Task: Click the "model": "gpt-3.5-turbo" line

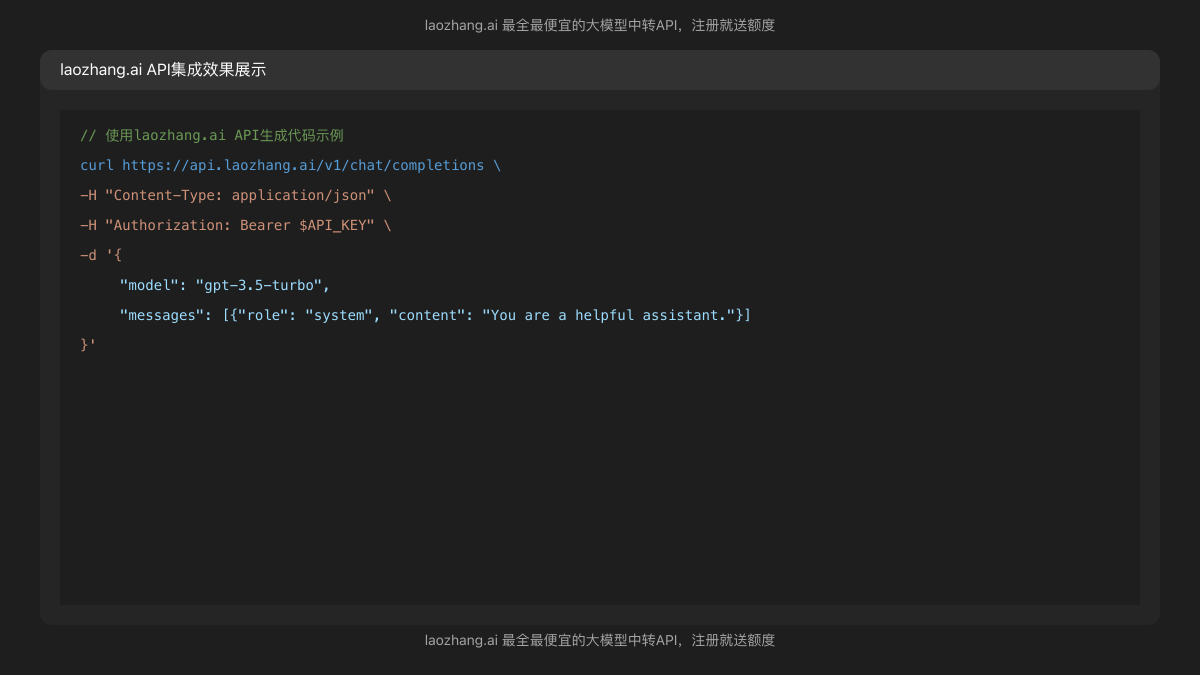Action: click(x=225, y=285)
